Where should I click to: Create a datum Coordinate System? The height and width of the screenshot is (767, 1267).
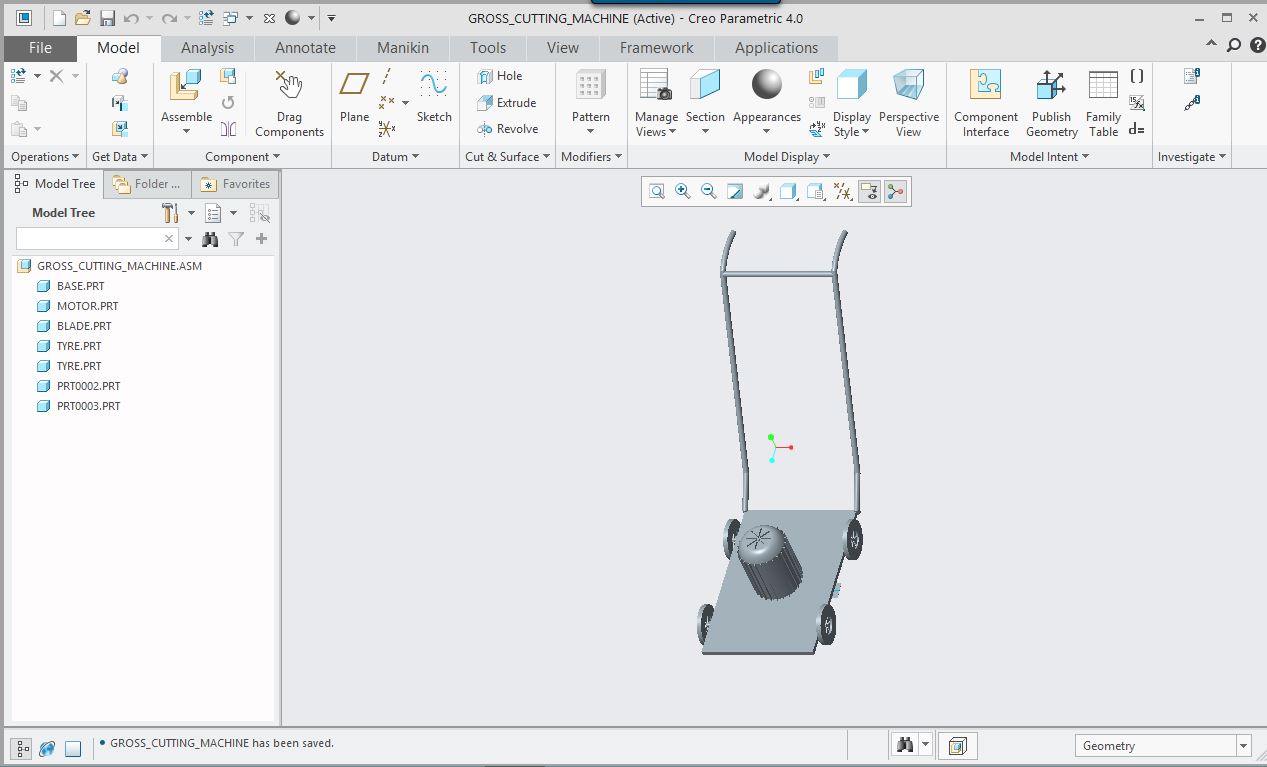387,128
